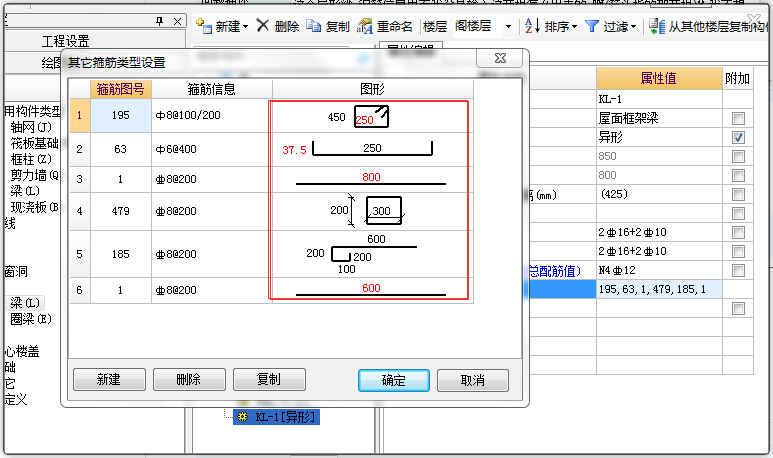773x458 pixels.
Task: Click 箍筋信息 column header
Action: point(211,89)
